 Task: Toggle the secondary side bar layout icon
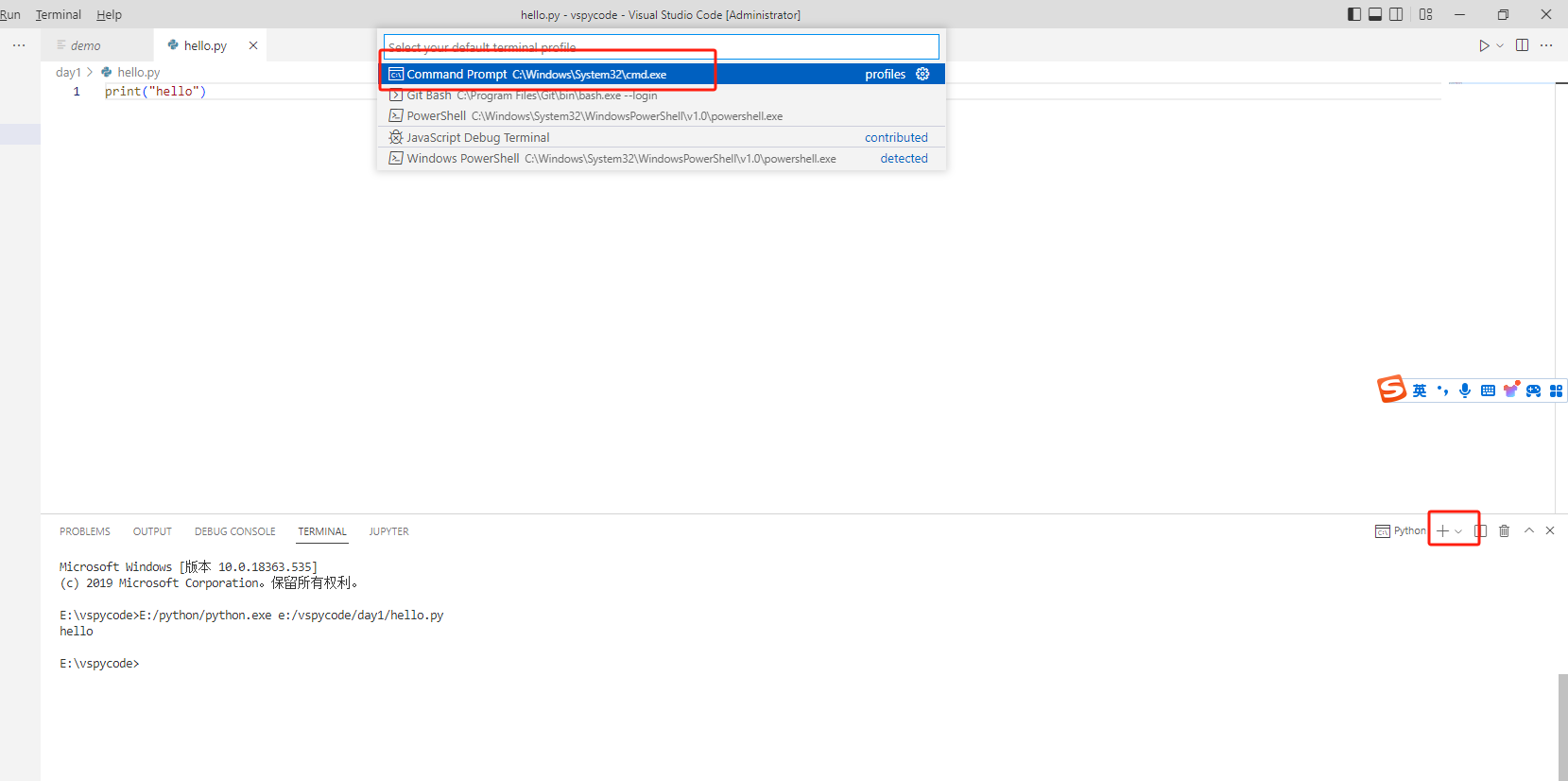(x=1396, y=14)
